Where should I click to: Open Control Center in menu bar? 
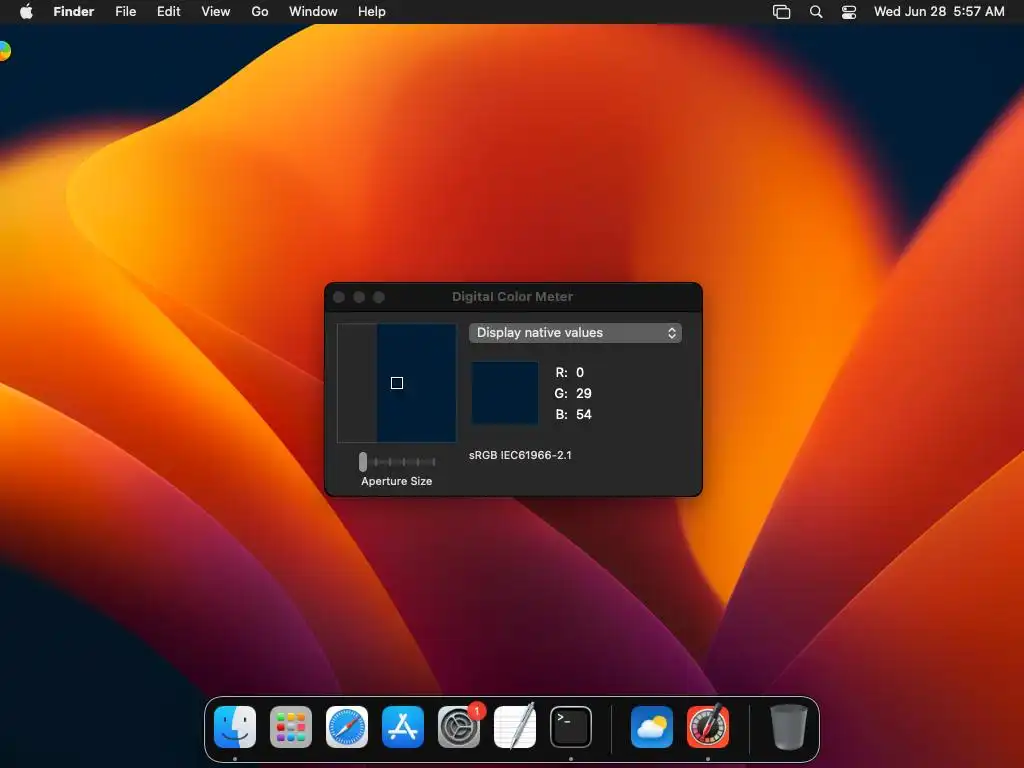[848, 11]
